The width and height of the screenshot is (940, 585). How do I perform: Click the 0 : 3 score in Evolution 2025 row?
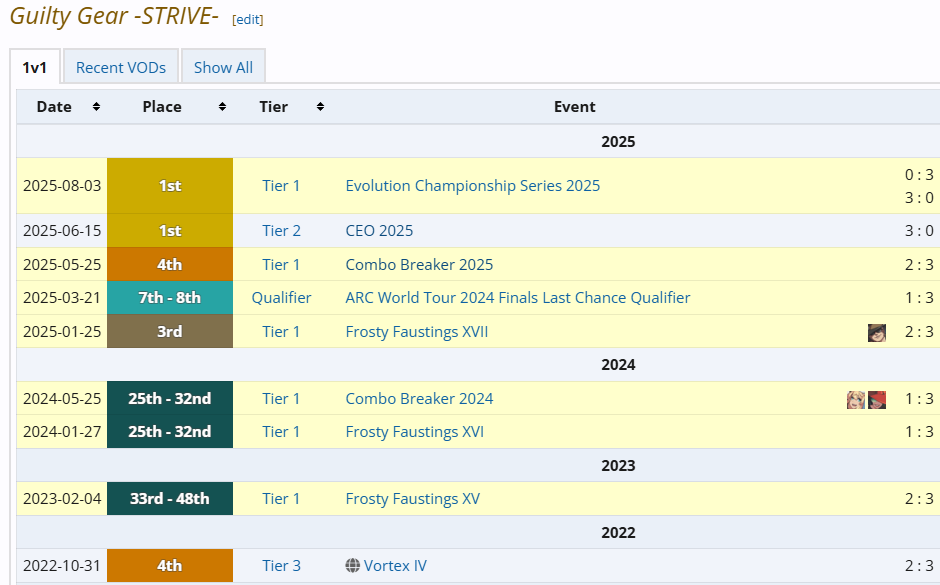click(919, 174)
